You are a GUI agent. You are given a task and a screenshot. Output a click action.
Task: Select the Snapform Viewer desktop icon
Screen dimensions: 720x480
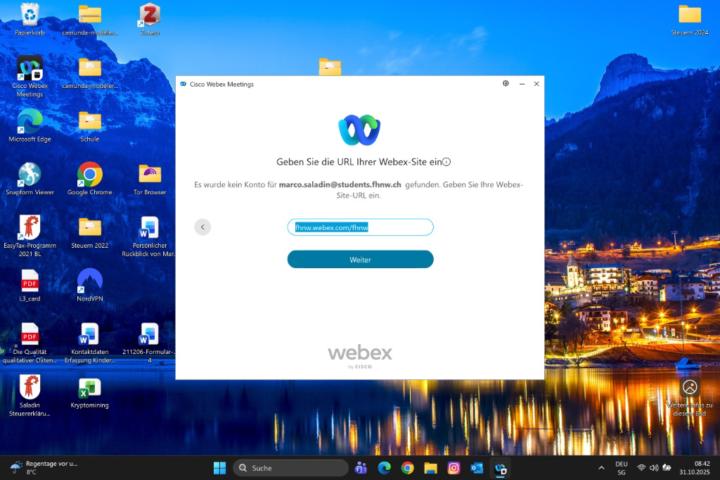[x=30, y=179]
